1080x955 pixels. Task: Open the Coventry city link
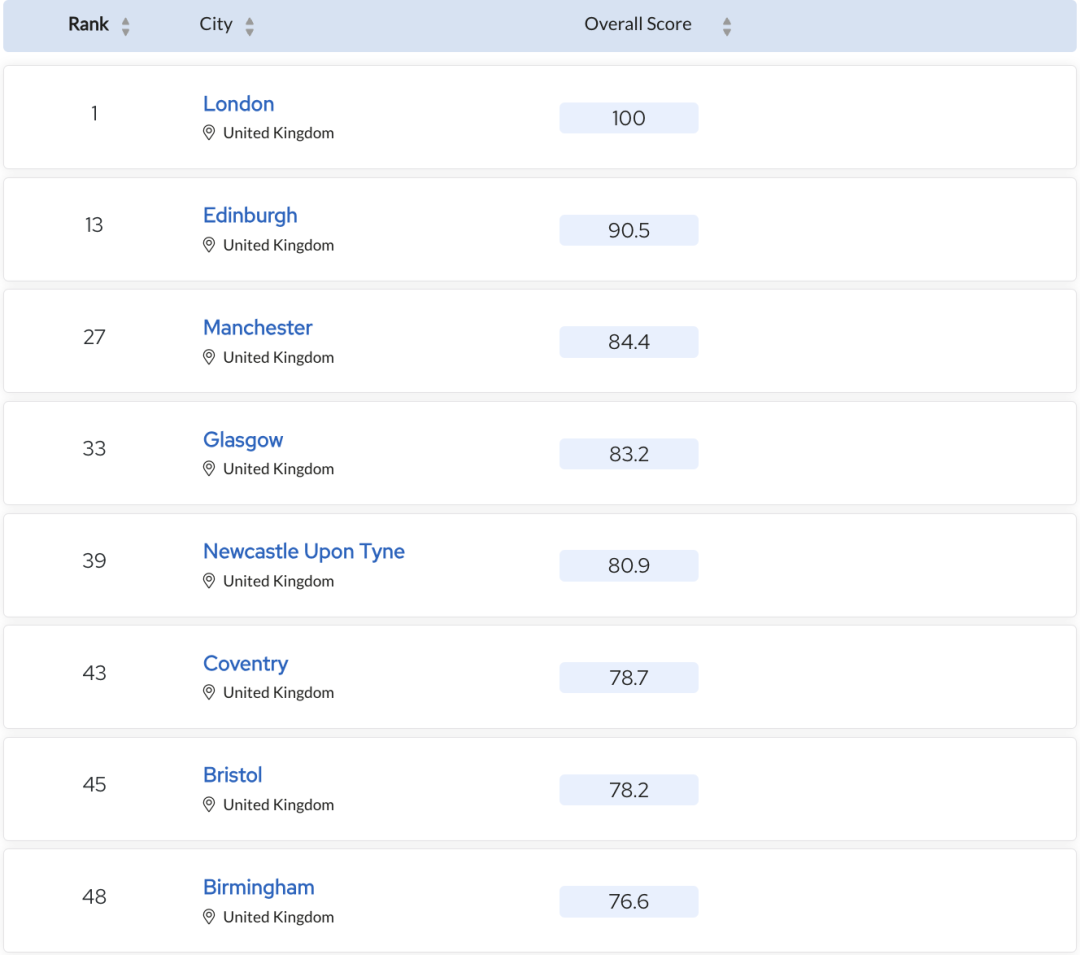[245, 664]
